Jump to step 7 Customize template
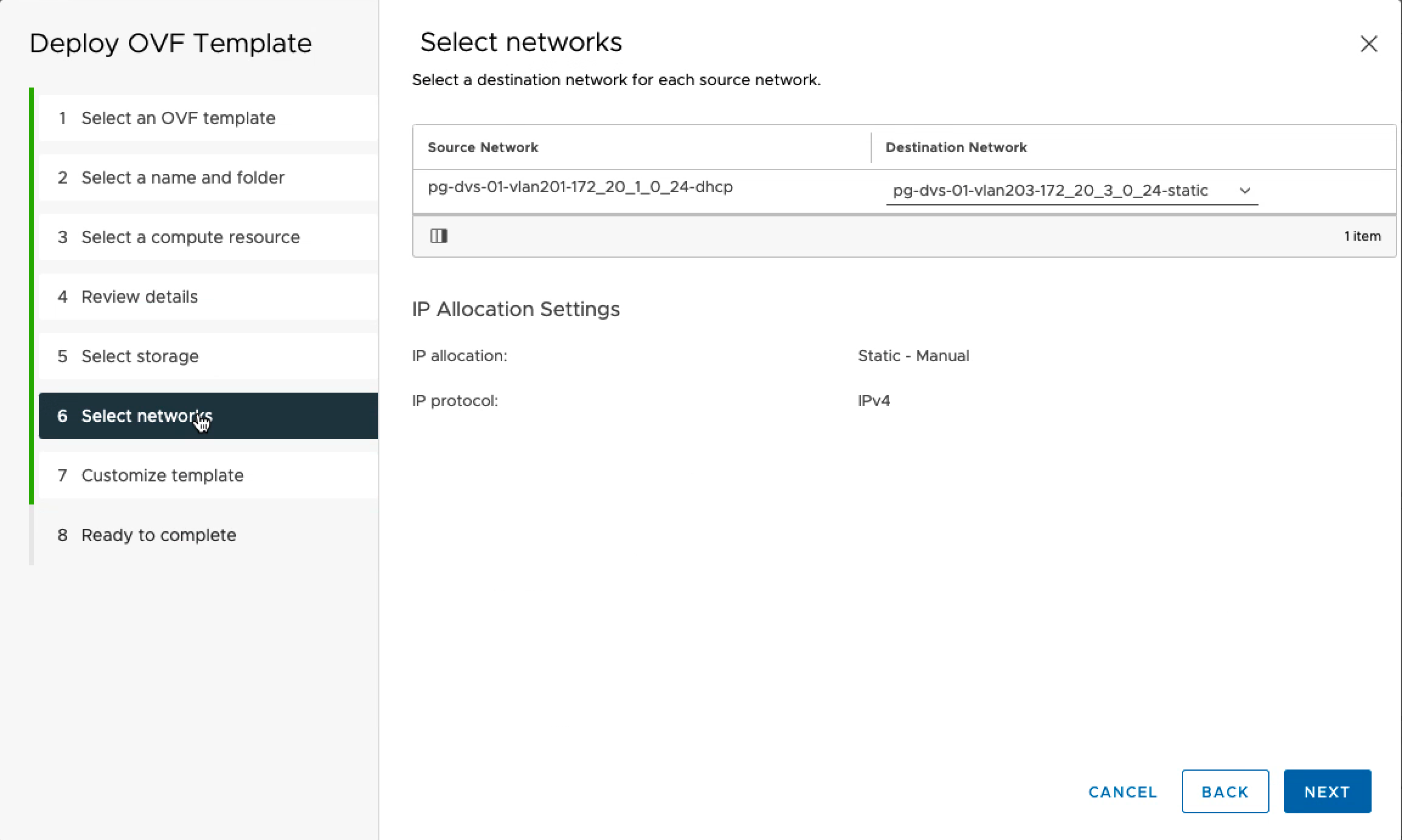Screen dimensions: 1402x840 162,475
